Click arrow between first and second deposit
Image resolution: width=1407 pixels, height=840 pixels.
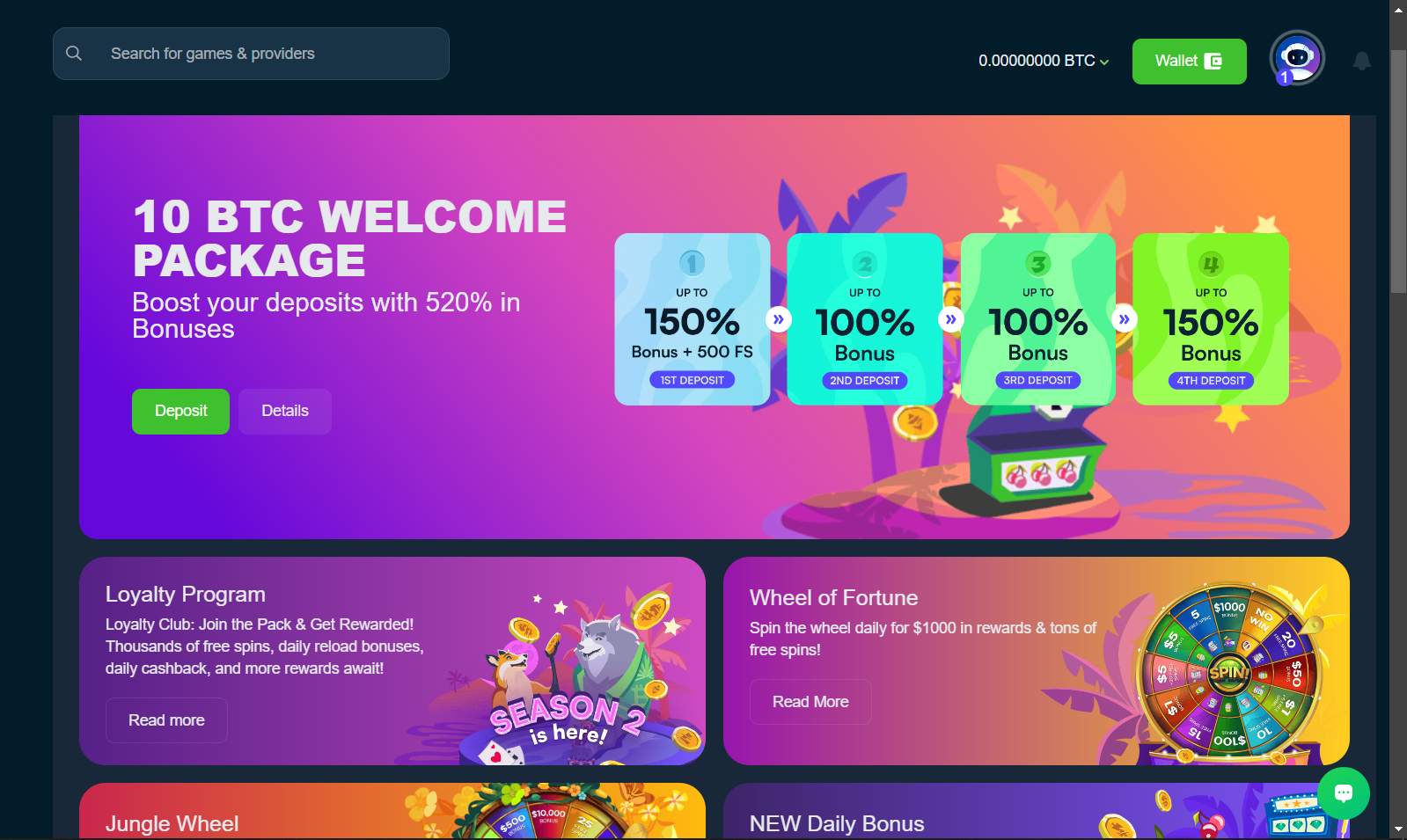[x=779, y=319]
